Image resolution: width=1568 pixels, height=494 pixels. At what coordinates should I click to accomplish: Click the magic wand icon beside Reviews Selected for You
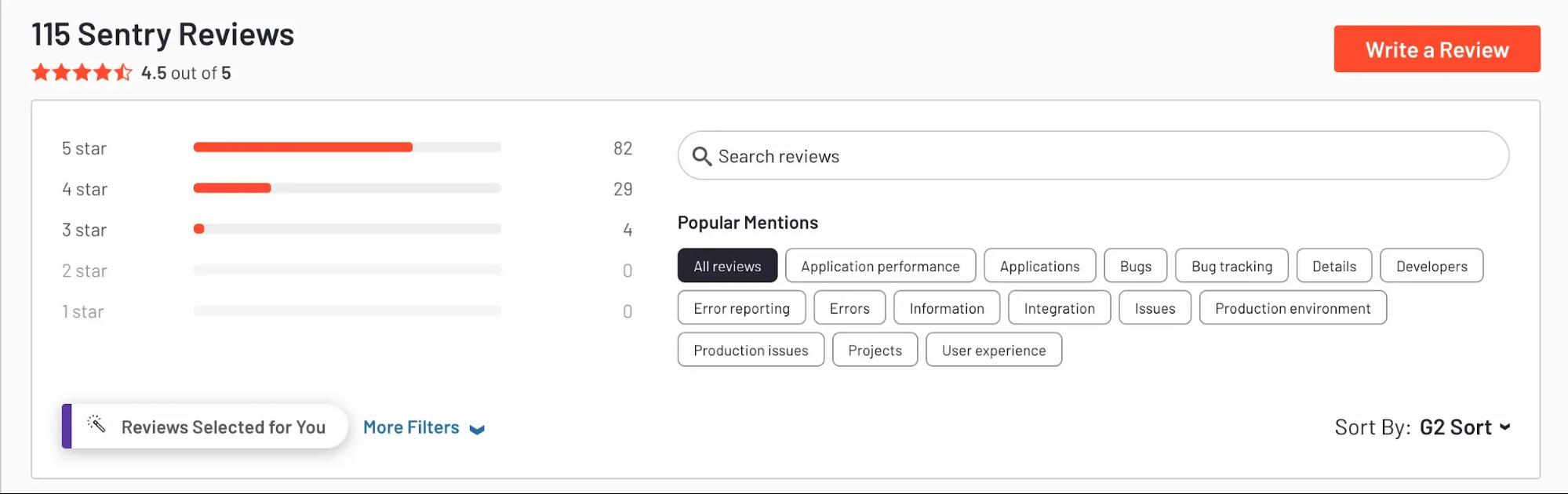[x=97, y=427]
